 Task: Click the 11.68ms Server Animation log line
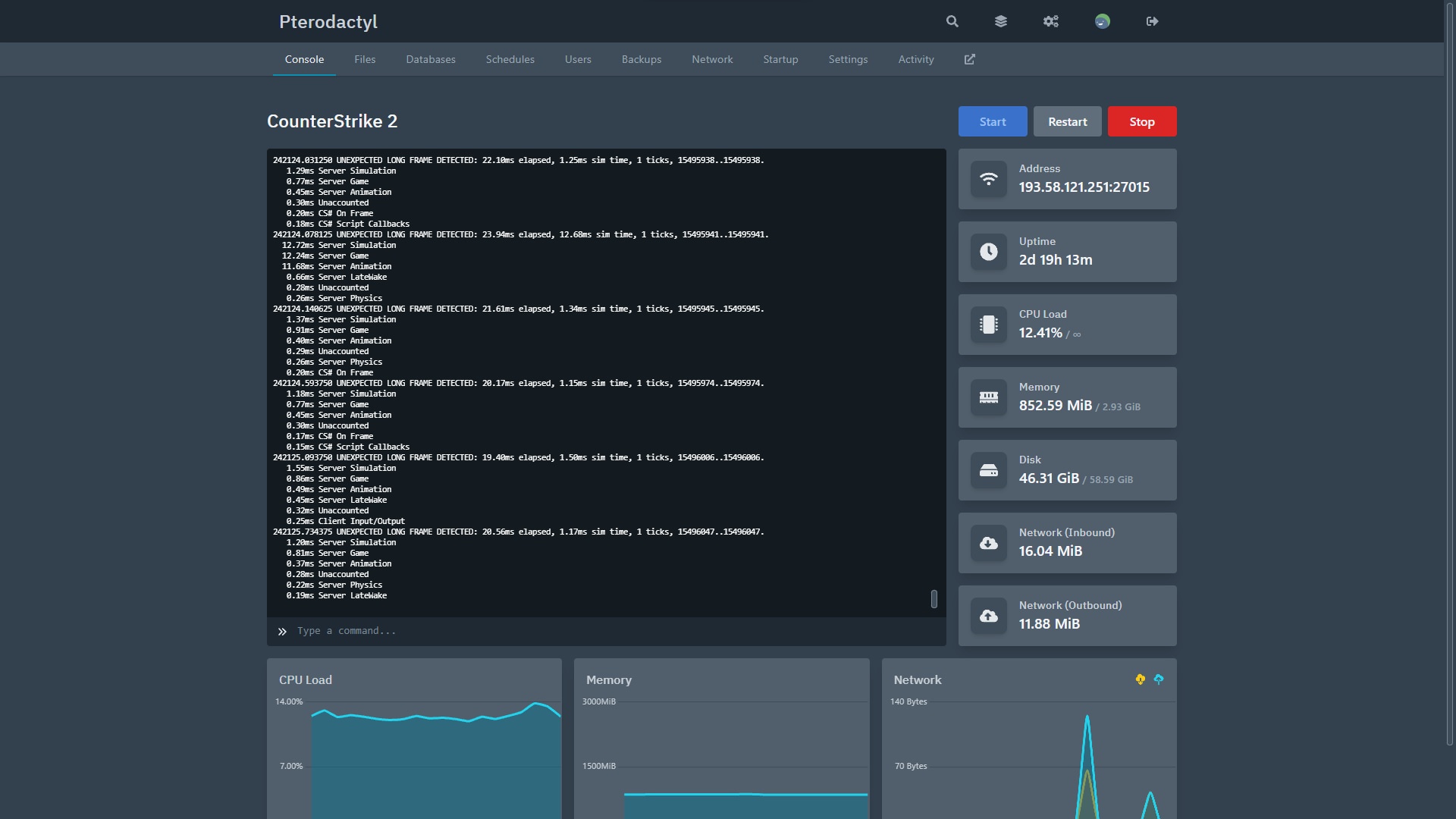click(337, 266)
